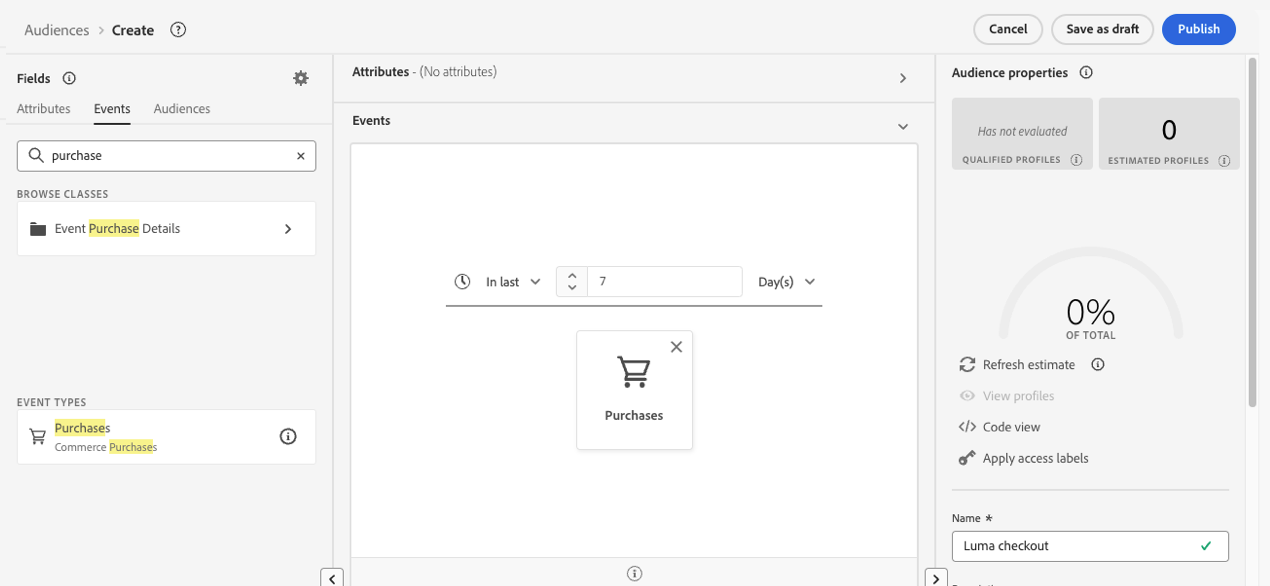The width and height of the screenshot is (1270, 586).
Task: Click Apply access labels
Action: [x=1035, y=458]
